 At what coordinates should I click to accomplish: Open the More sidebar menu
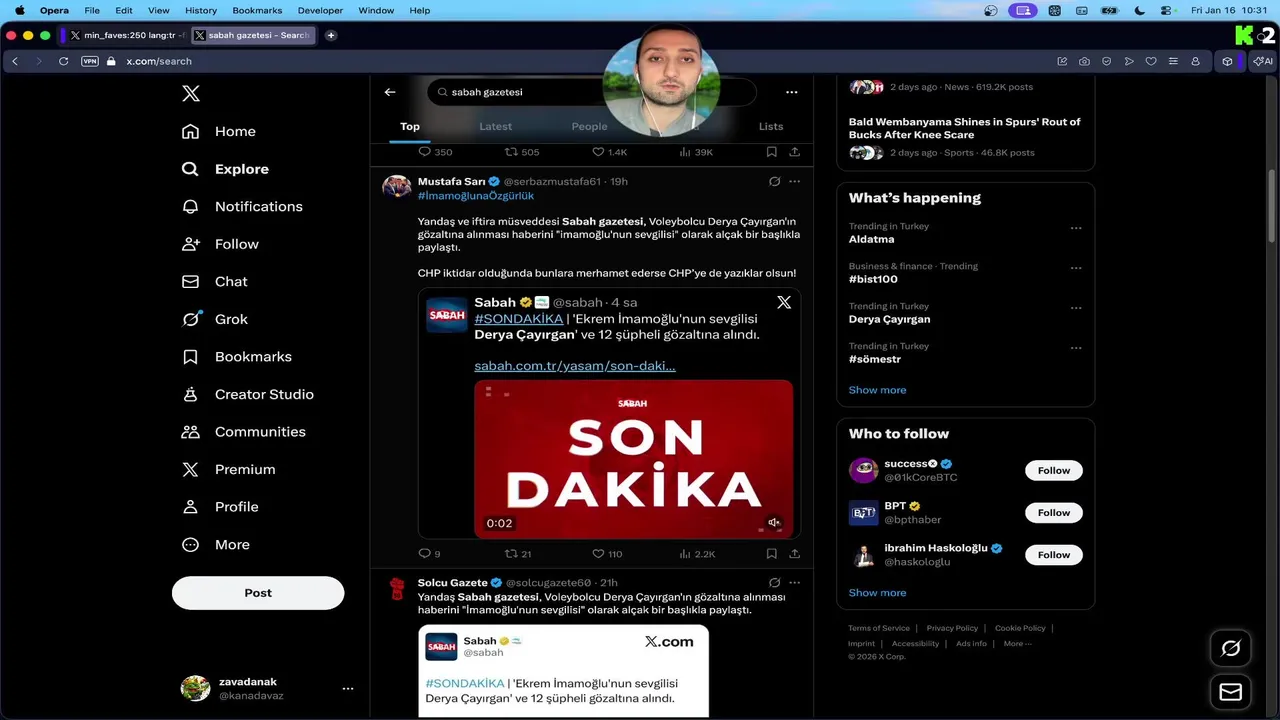click(216, 545)
